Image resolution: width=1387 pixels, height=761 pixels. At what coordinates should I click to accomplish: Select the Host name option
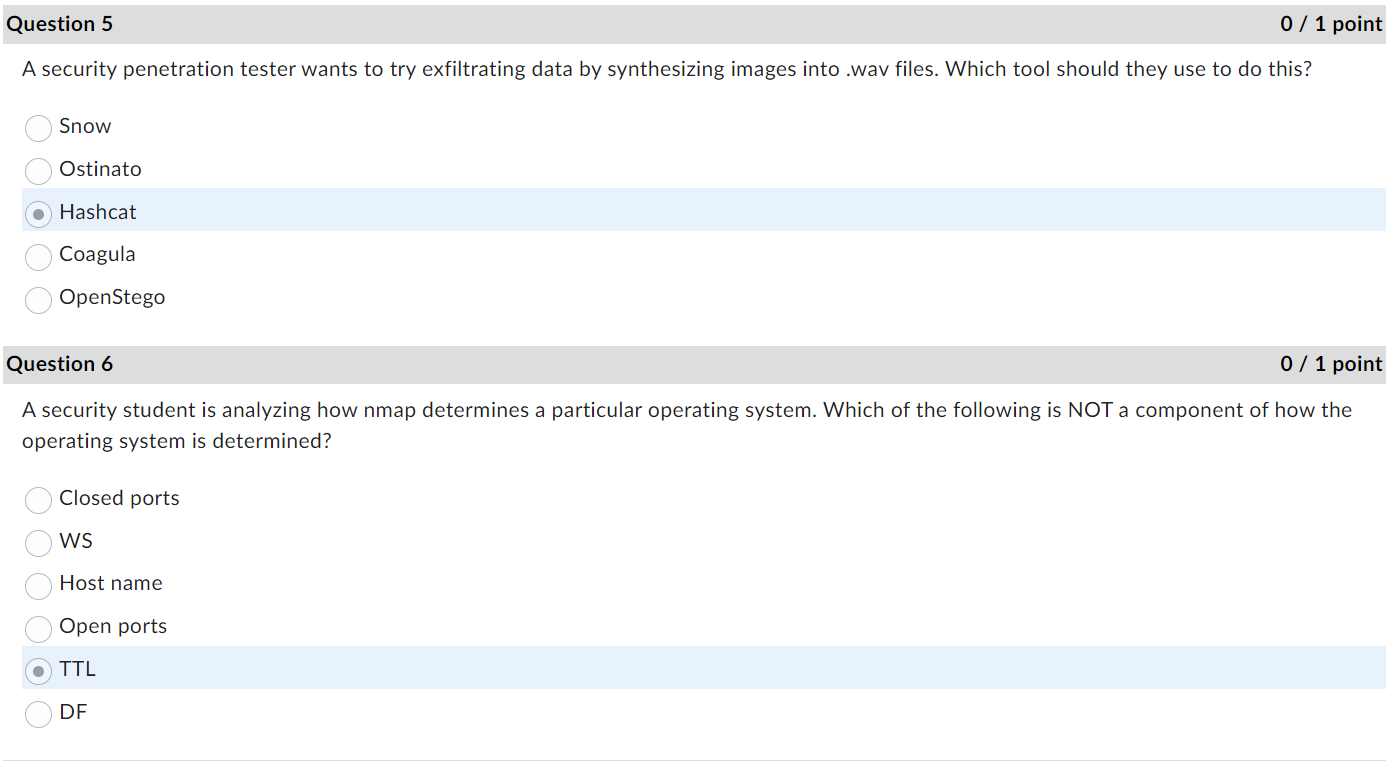38,586
